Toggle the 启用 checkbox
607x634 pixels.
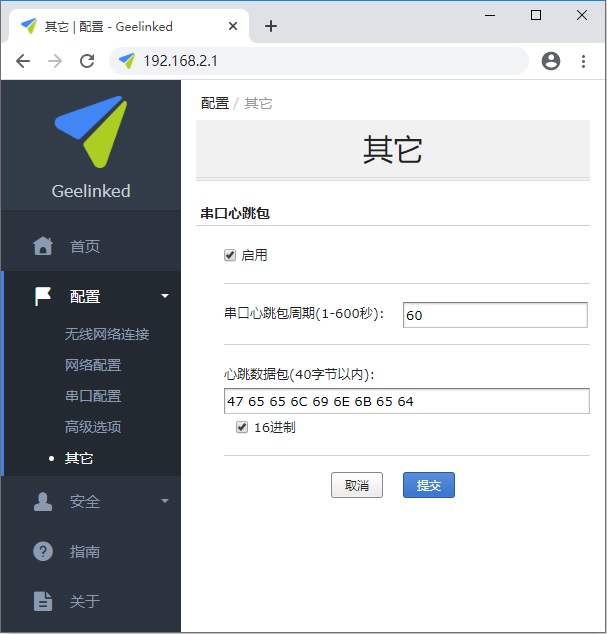[x=230, y=255]
